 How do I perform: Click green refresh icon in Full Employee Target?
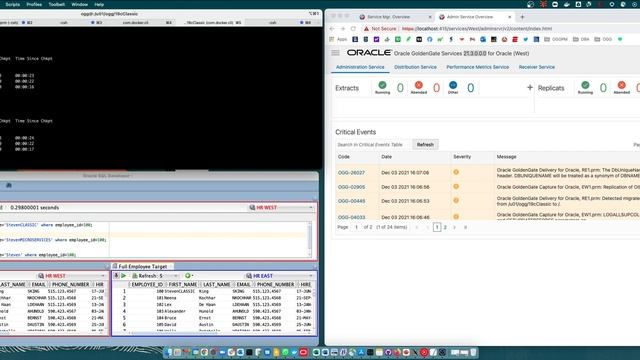188,276
